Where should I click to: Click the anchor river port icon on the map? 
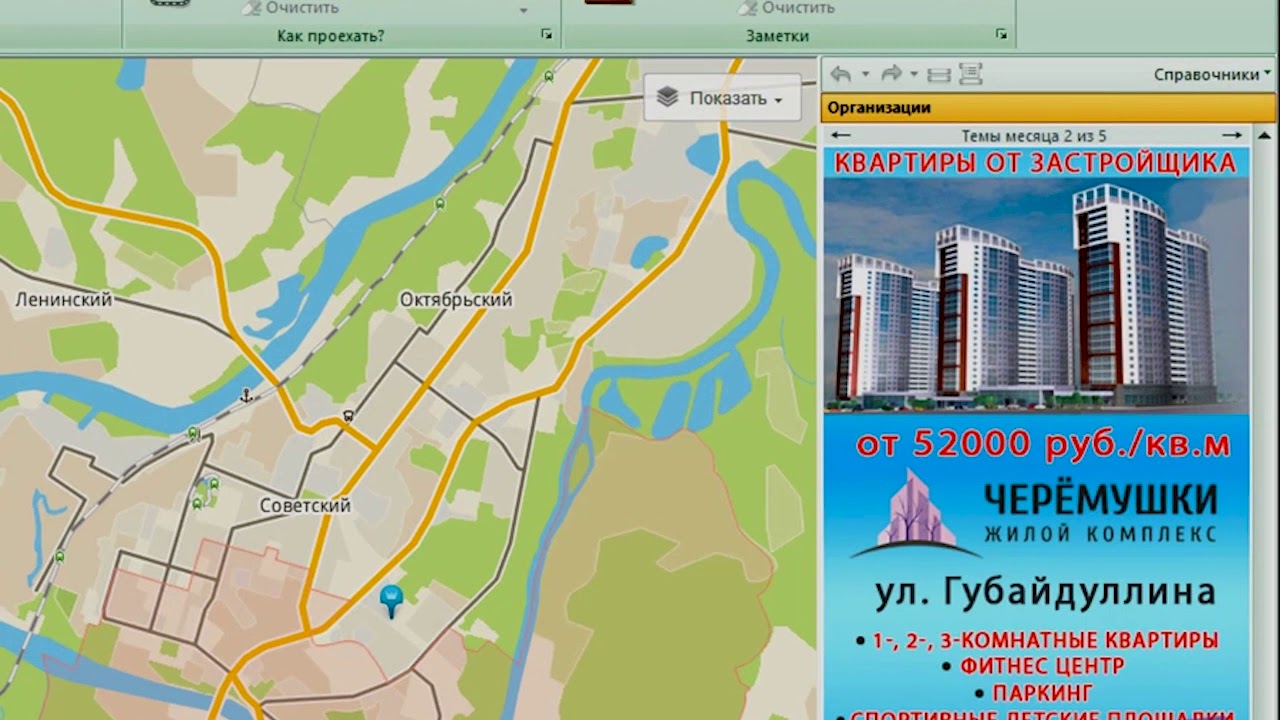pyautogui.click(x=246, y=398)
